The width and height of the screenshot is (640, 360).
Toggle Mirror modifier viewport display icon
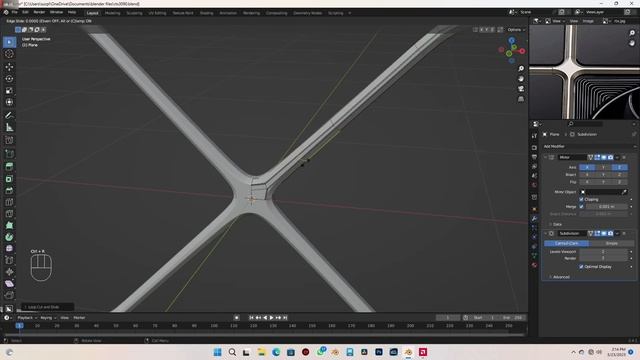tap(604, 157)
